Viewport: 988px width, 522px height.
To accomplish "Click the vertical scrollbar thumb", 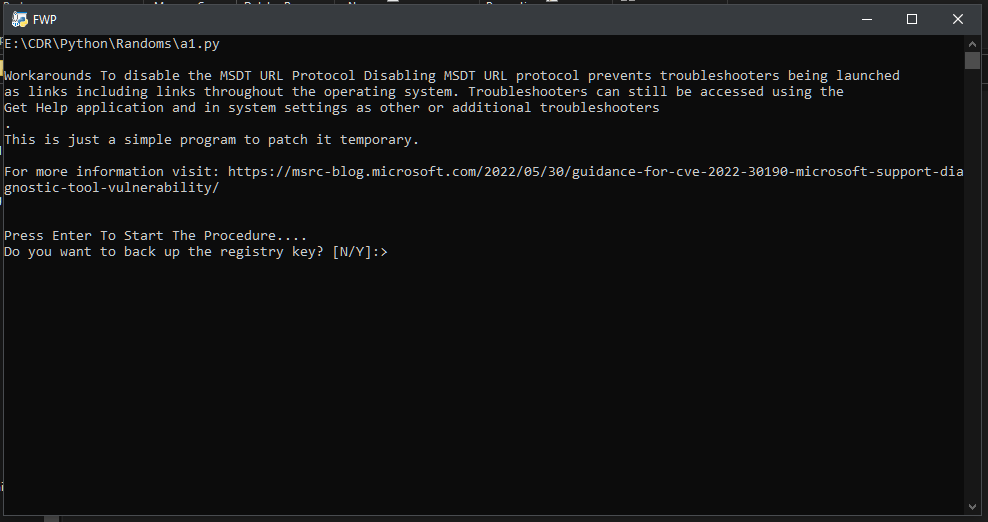I will (972, 61).
